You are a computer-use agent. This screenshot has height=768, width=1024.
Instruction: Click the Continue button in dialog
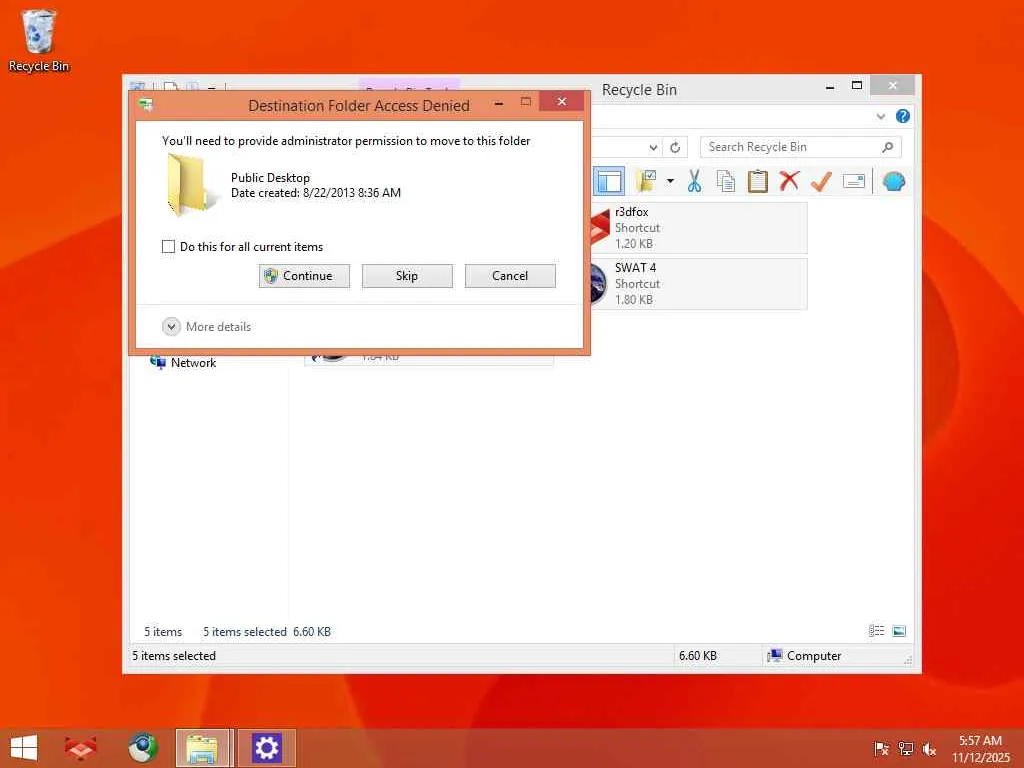click(304, 276)
